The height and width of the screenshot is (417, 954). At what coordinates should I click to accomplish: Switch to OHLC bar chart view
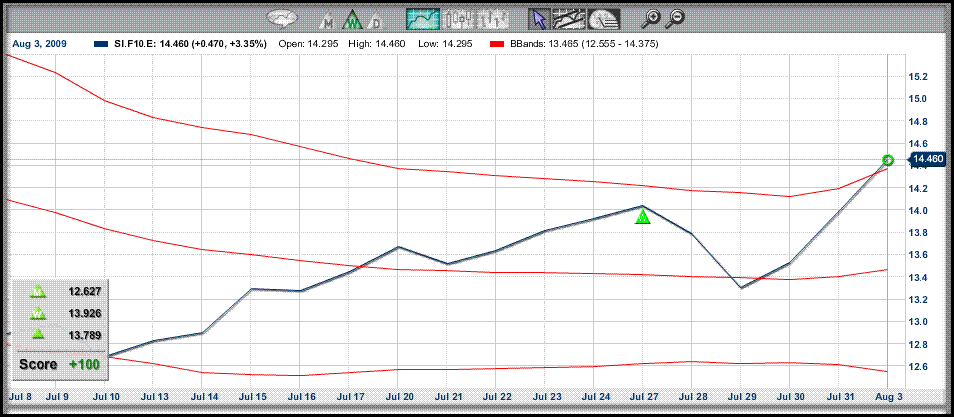[x=492, y=19]
